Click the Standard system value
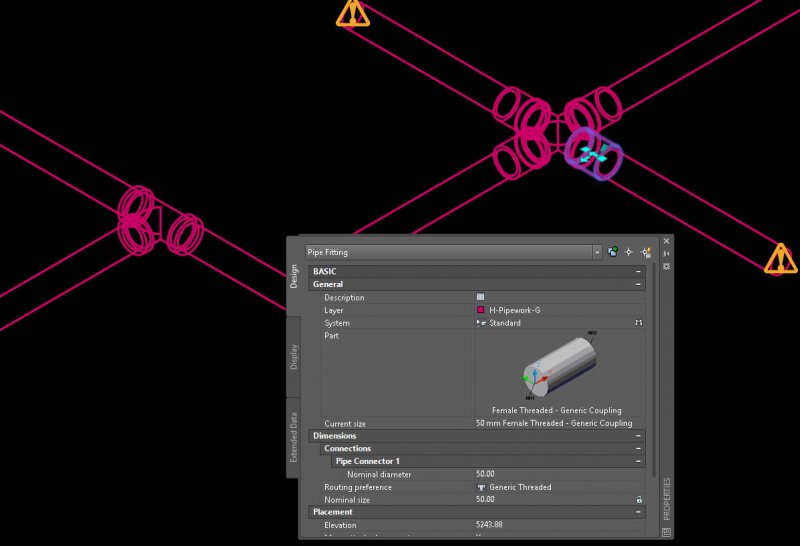Image resolution: width=800 pixels, height=546 pixels. point(505,323)
